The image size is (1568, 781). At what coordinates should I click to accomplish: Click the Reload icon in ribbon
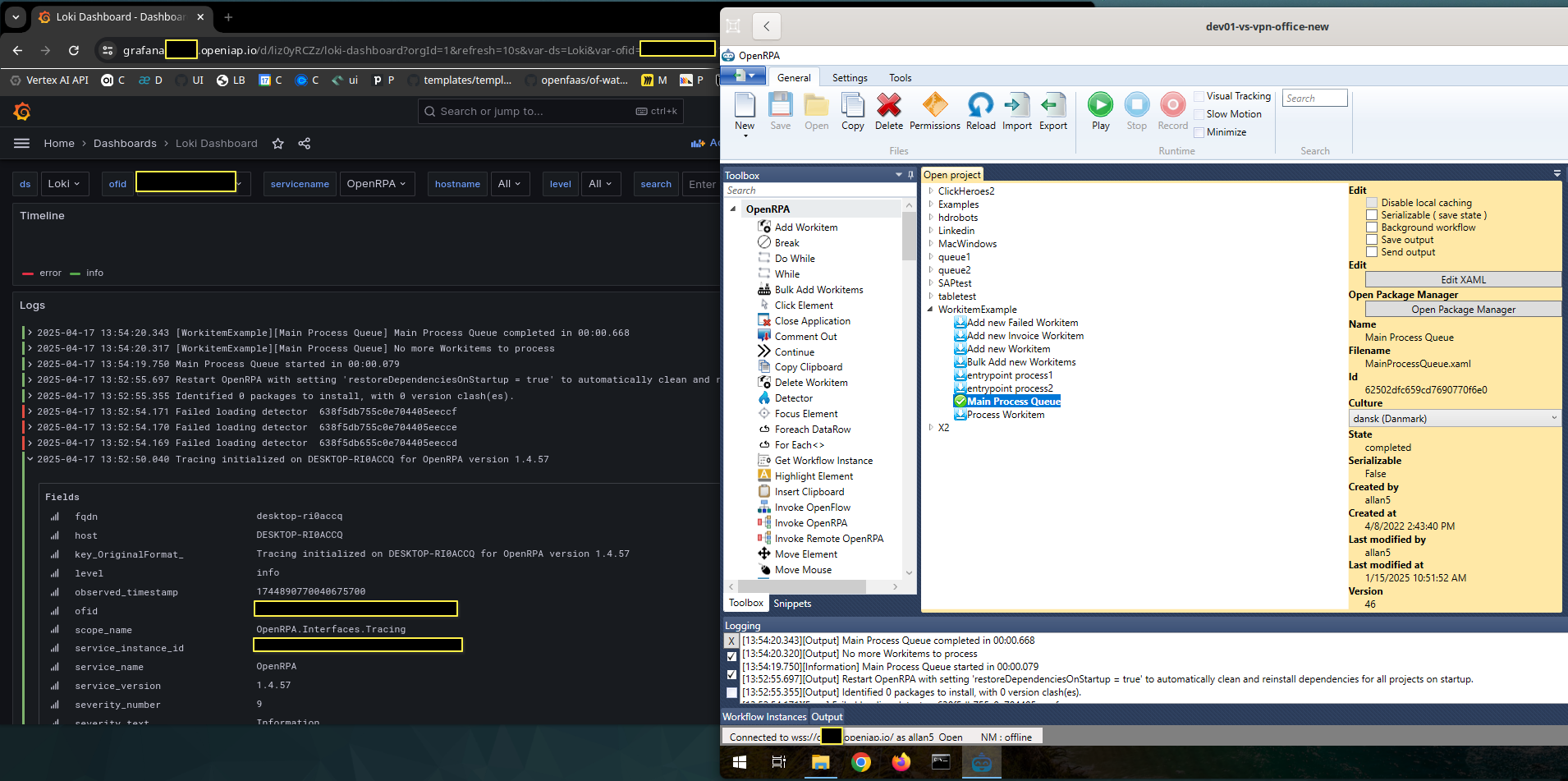[980, 105]
